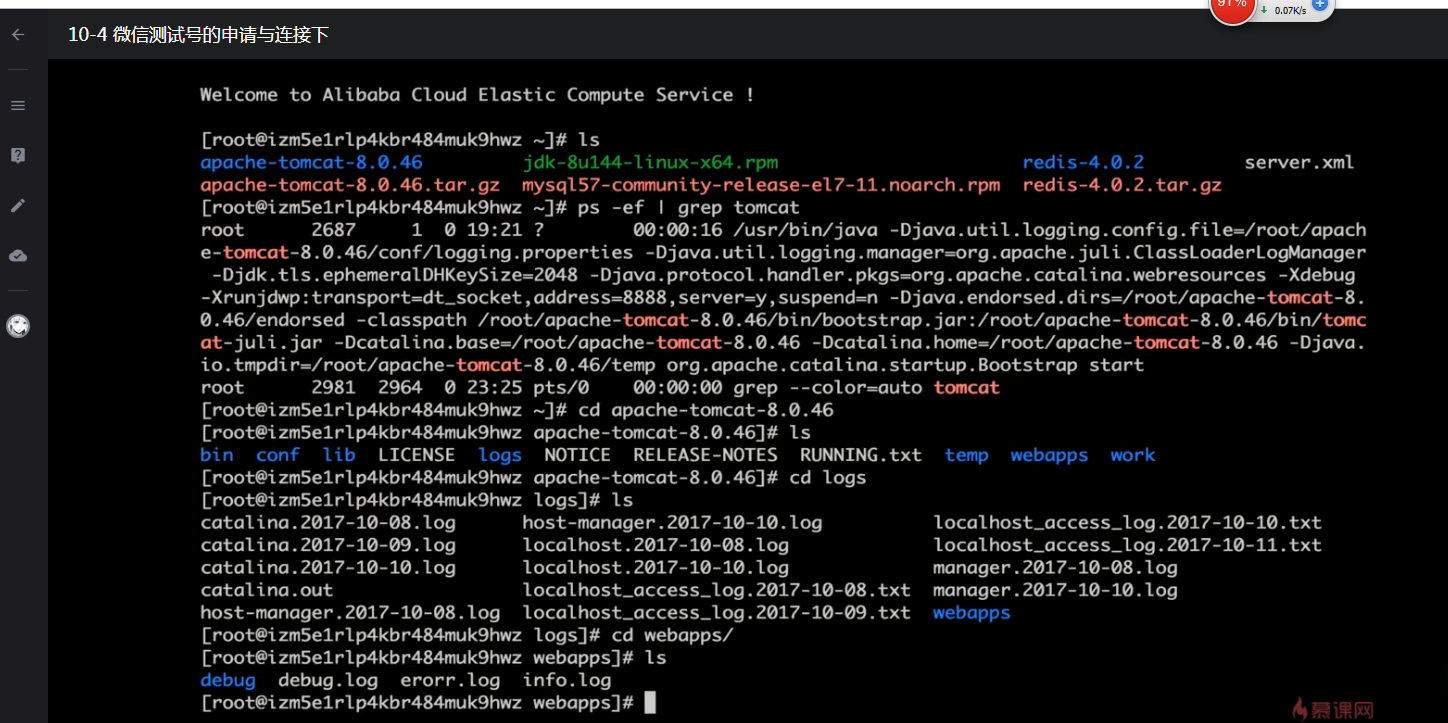
Task: Click catalina.2017-10-09.log in logs listing
Action: click(328, 546)
